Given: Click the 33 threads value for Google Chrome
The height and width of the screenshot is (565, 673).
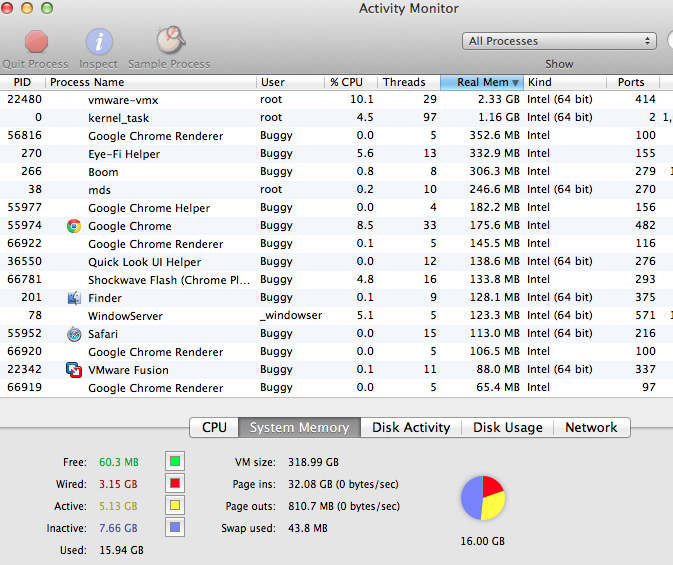Looking at the screenshot, I should tap(430, 225).
